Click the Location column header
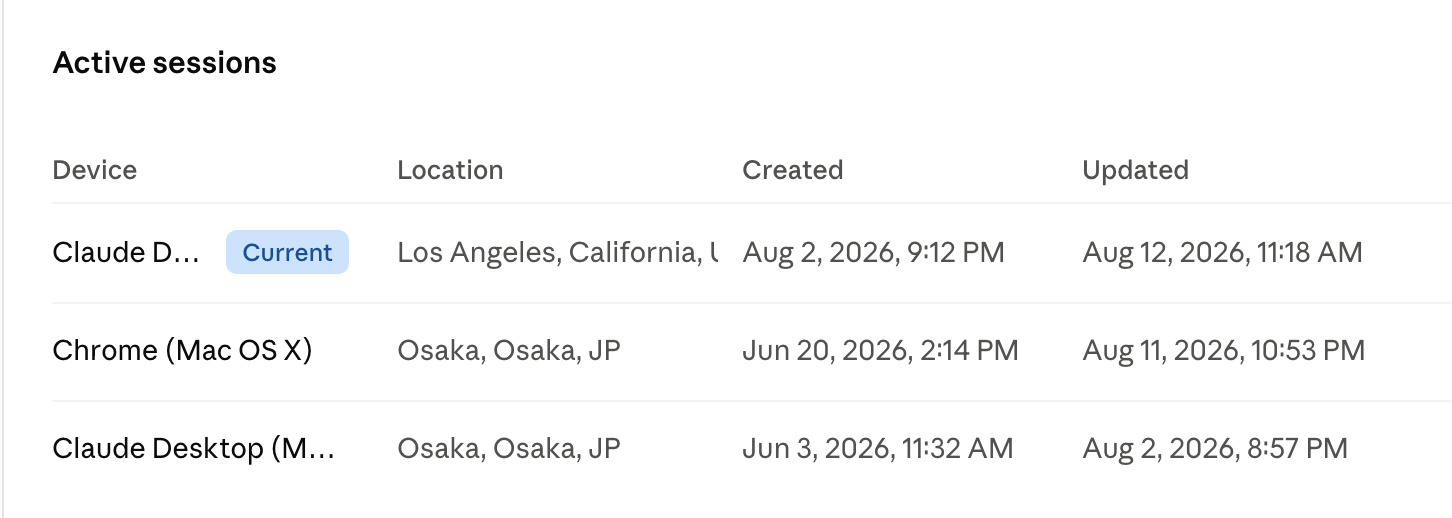This screenshot has height=518, width=1452. point(450,170)
